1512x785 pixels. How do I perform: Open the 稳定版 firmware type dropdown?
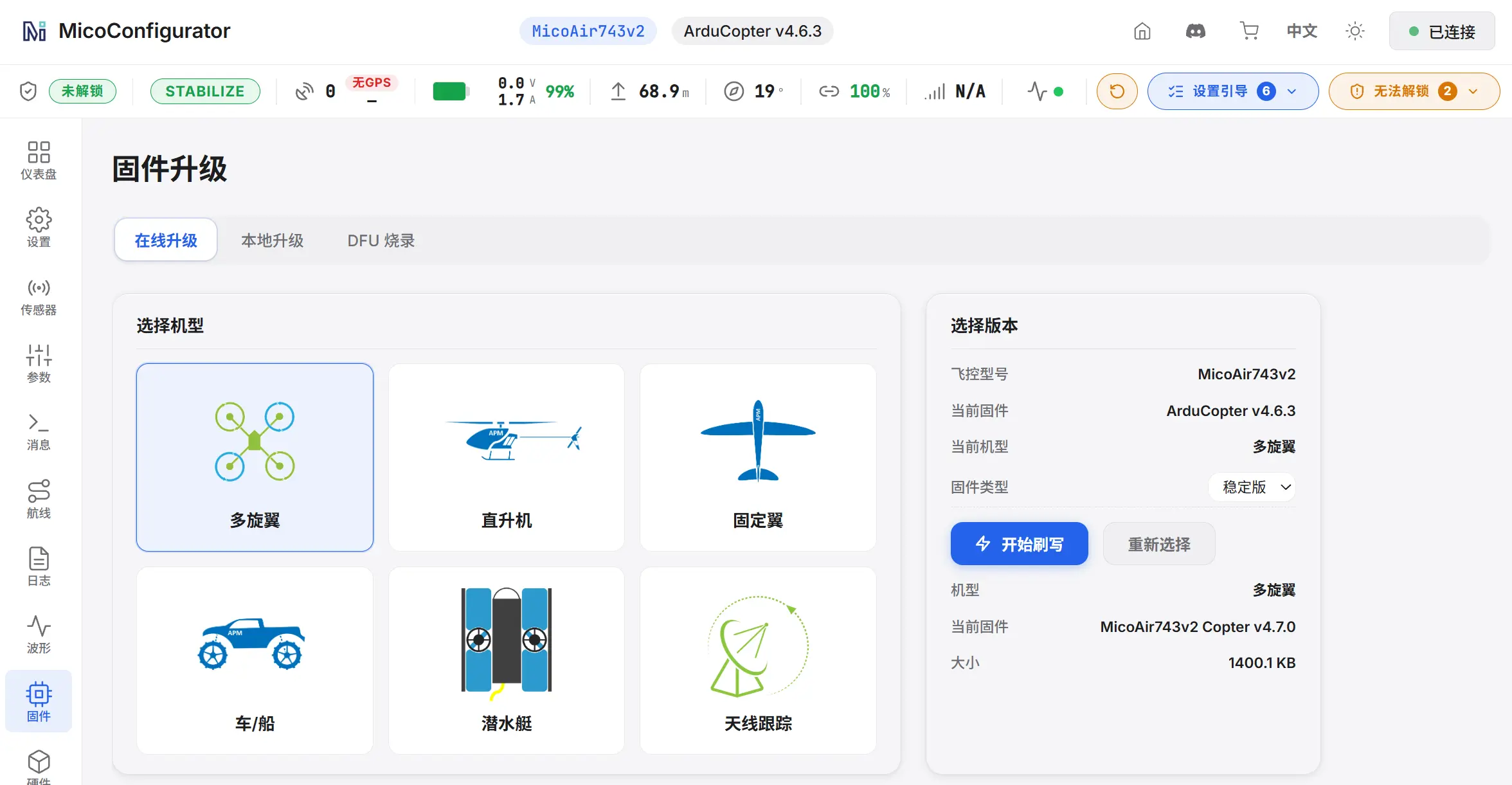click(x=1252, y=487)
